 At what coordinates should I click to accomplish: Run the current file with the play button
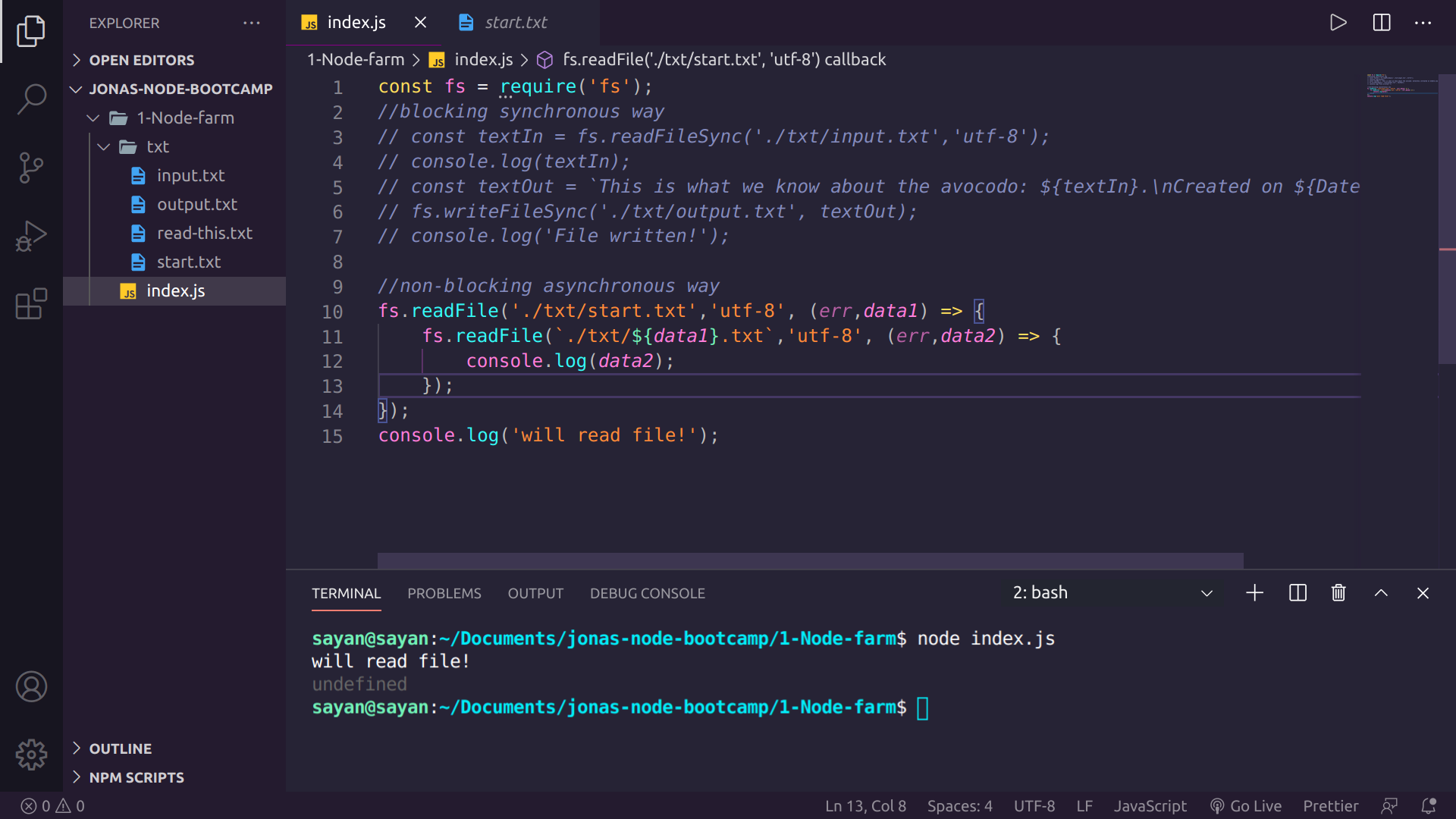pos(1338,23)
